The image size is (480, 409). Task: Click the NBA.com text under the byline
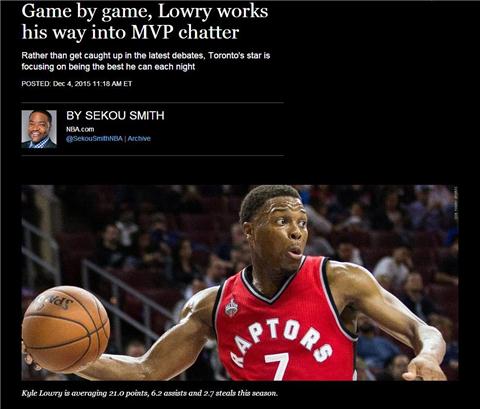pos(80,129)
